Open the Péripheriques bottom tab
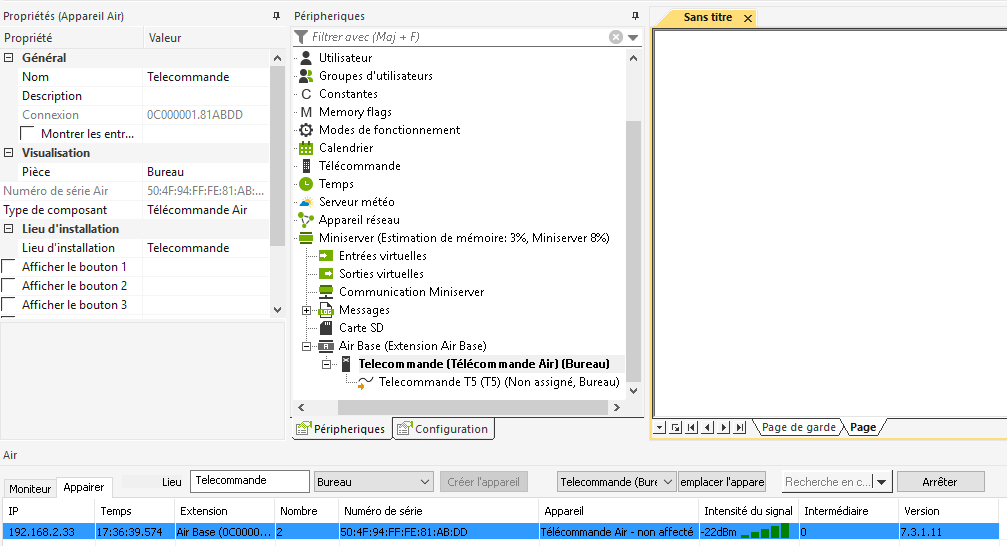Screen dimensions: 1007x546 coord(341,428)
